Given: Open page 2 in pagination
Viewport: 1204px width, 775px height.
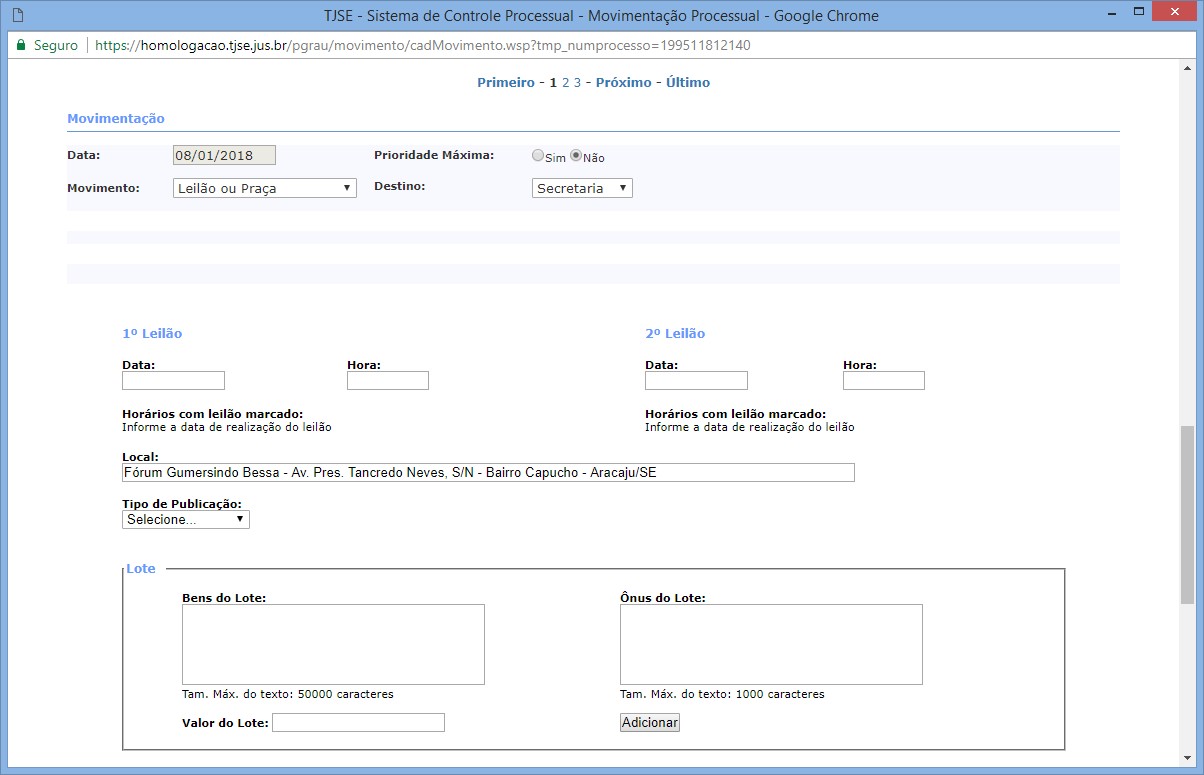Looking at the screenshot, I should tap(565, 83).
